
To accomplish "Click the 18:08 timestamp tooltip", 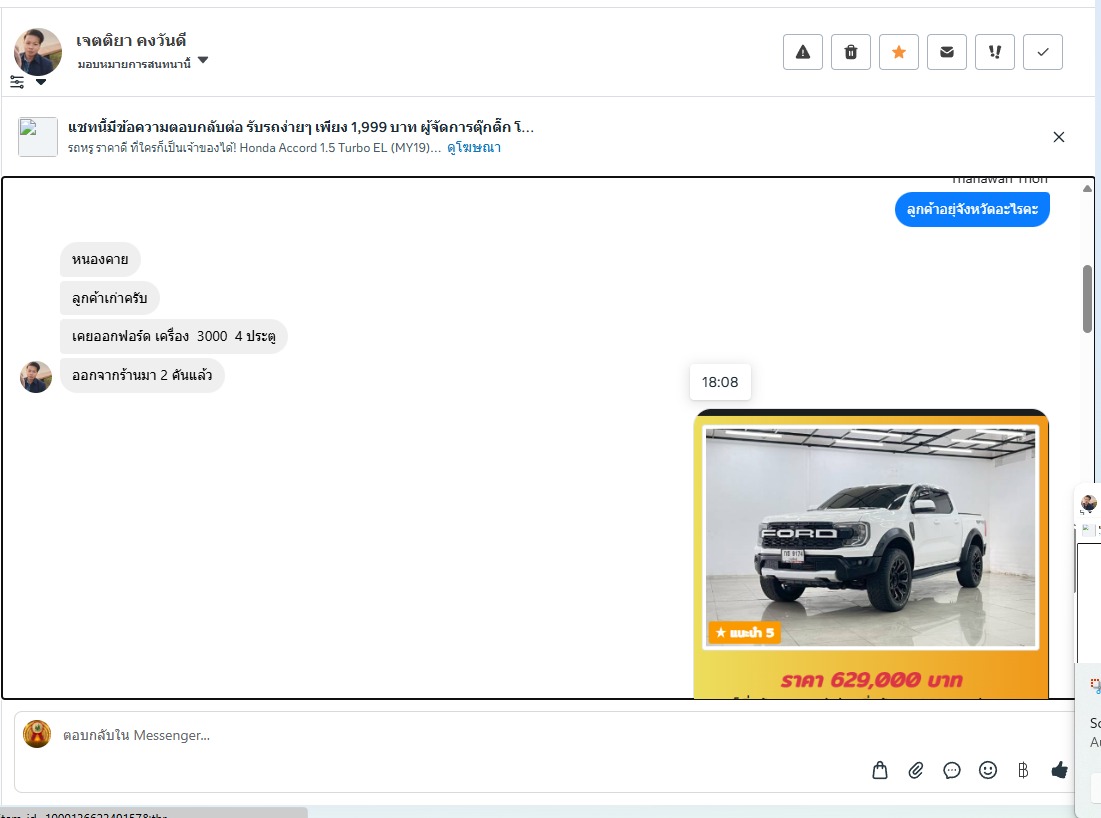I will pyautogui.click(x=720, y=382).
